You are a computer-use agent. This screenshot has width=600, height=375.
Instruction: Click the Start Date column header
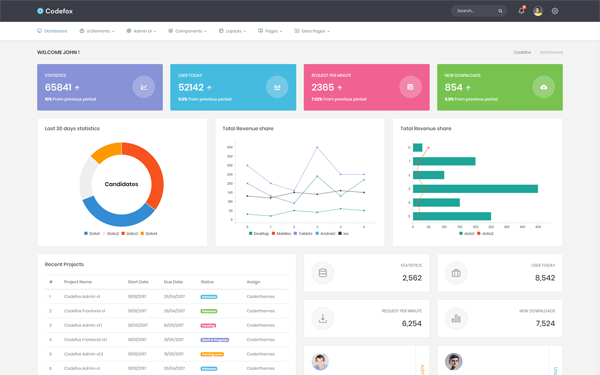coord(138,282)
